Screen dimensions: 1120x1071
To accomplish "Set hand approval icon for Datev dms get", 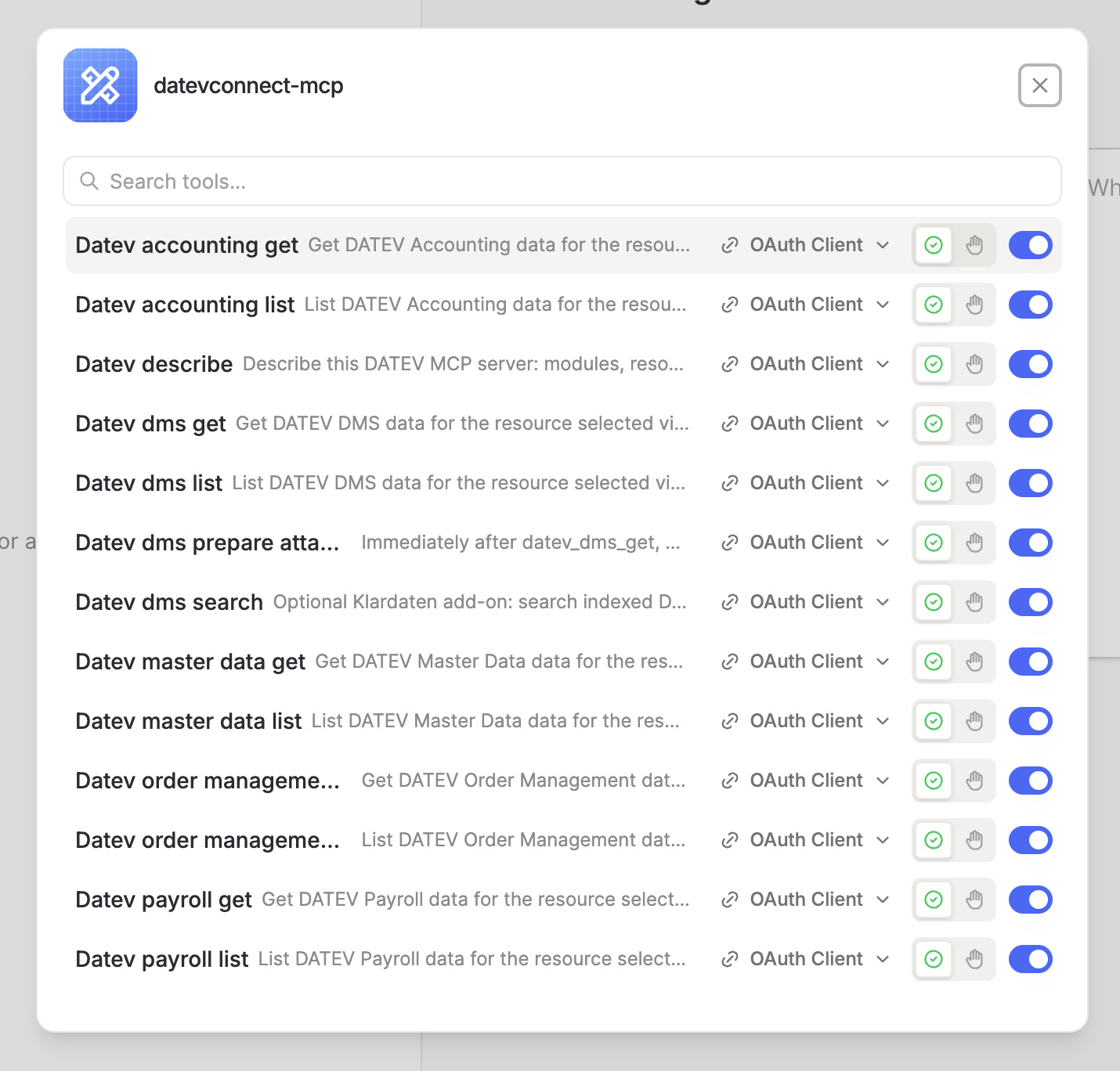I will [x=974, y=424].
